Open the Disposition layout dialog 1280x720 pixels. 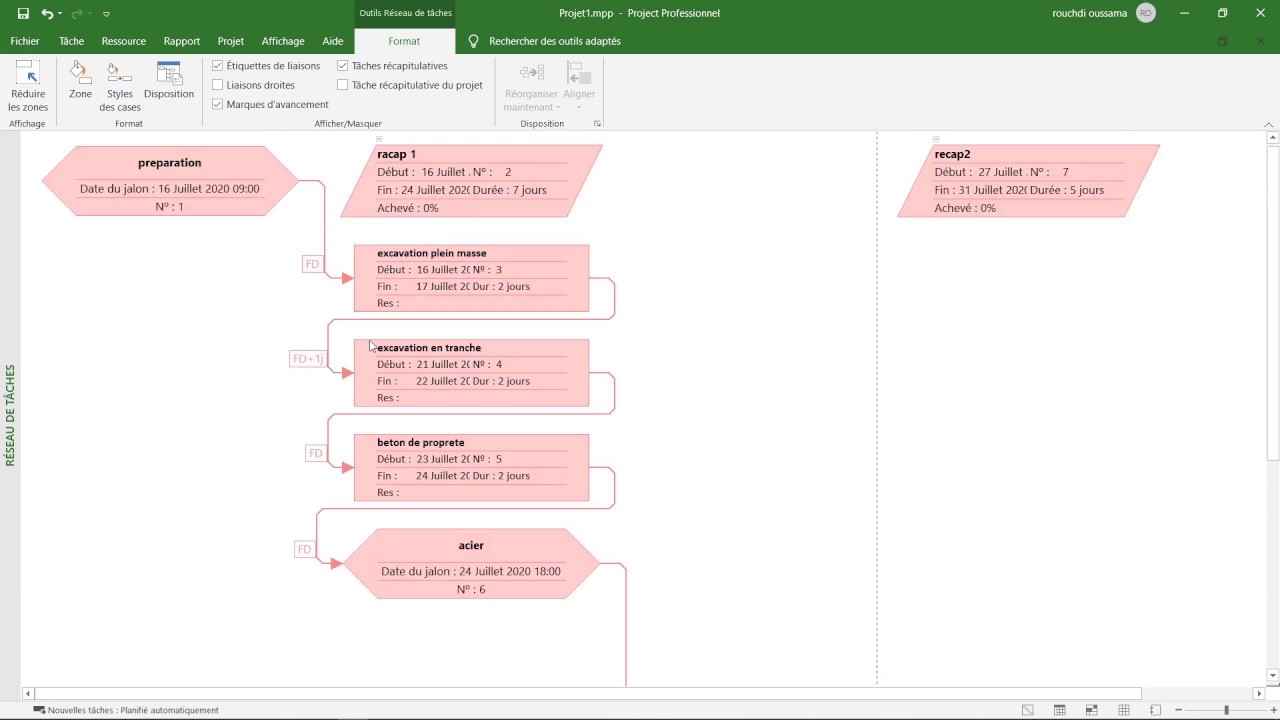[x=169, y=81]
